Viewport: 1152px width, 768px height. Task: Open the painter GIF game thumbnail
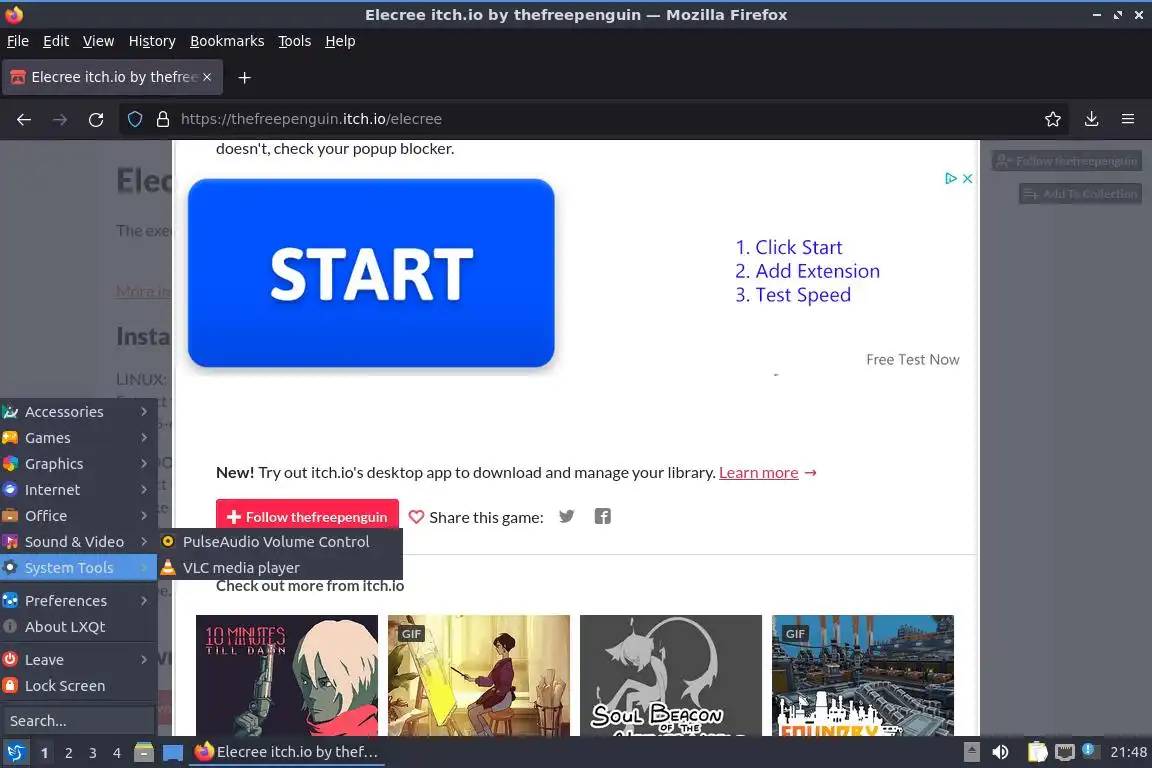[x=479, y=675]
